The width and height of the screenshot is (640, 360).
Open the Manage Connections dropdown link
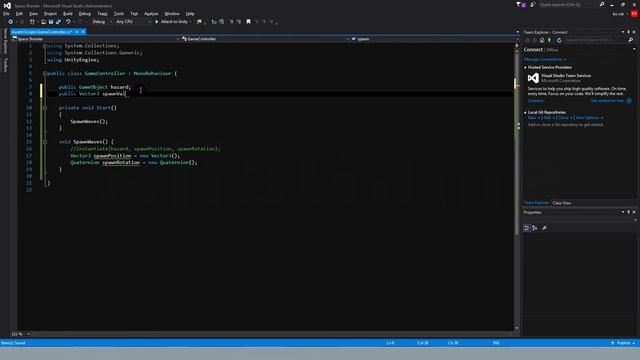coord(545,60)
